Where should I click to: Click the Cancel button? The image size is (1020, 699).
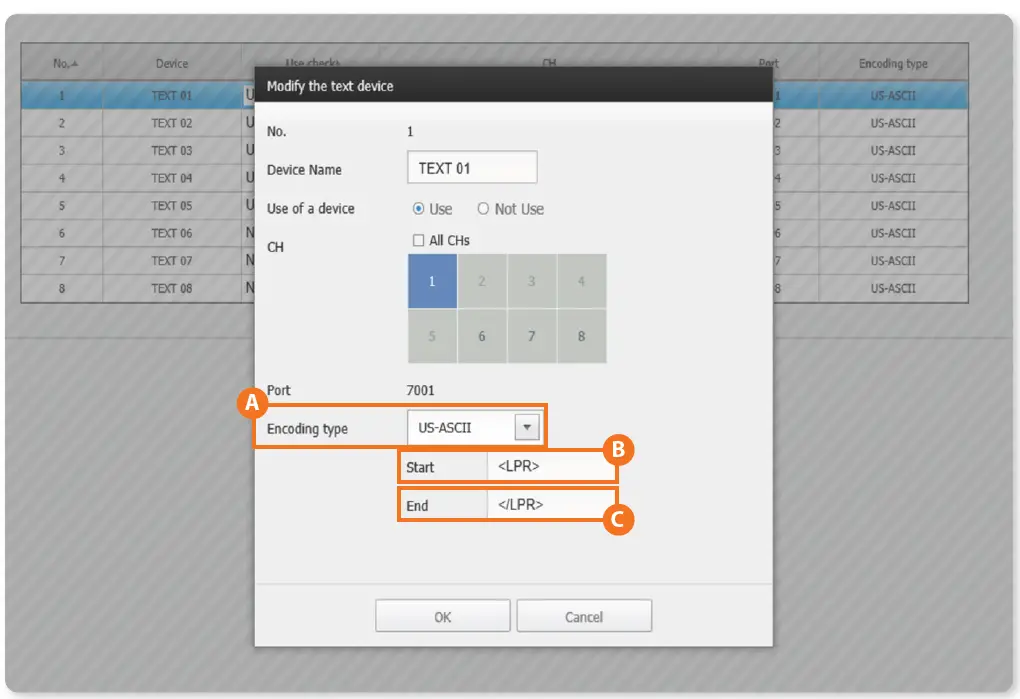[584, 616]
